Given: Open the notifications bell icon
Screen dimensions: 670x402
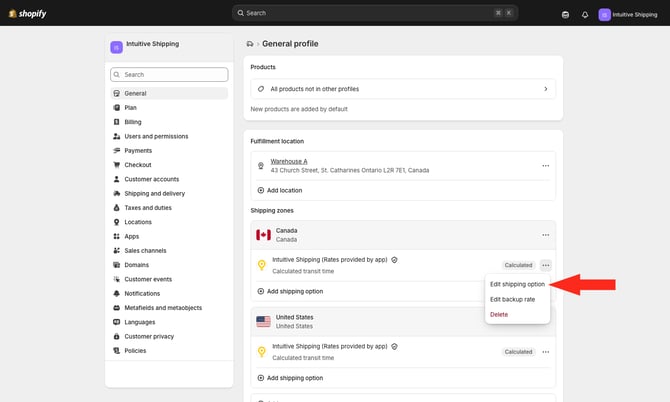Looking at the screenshot, I should pyautogui.click(x=585, y=15).
